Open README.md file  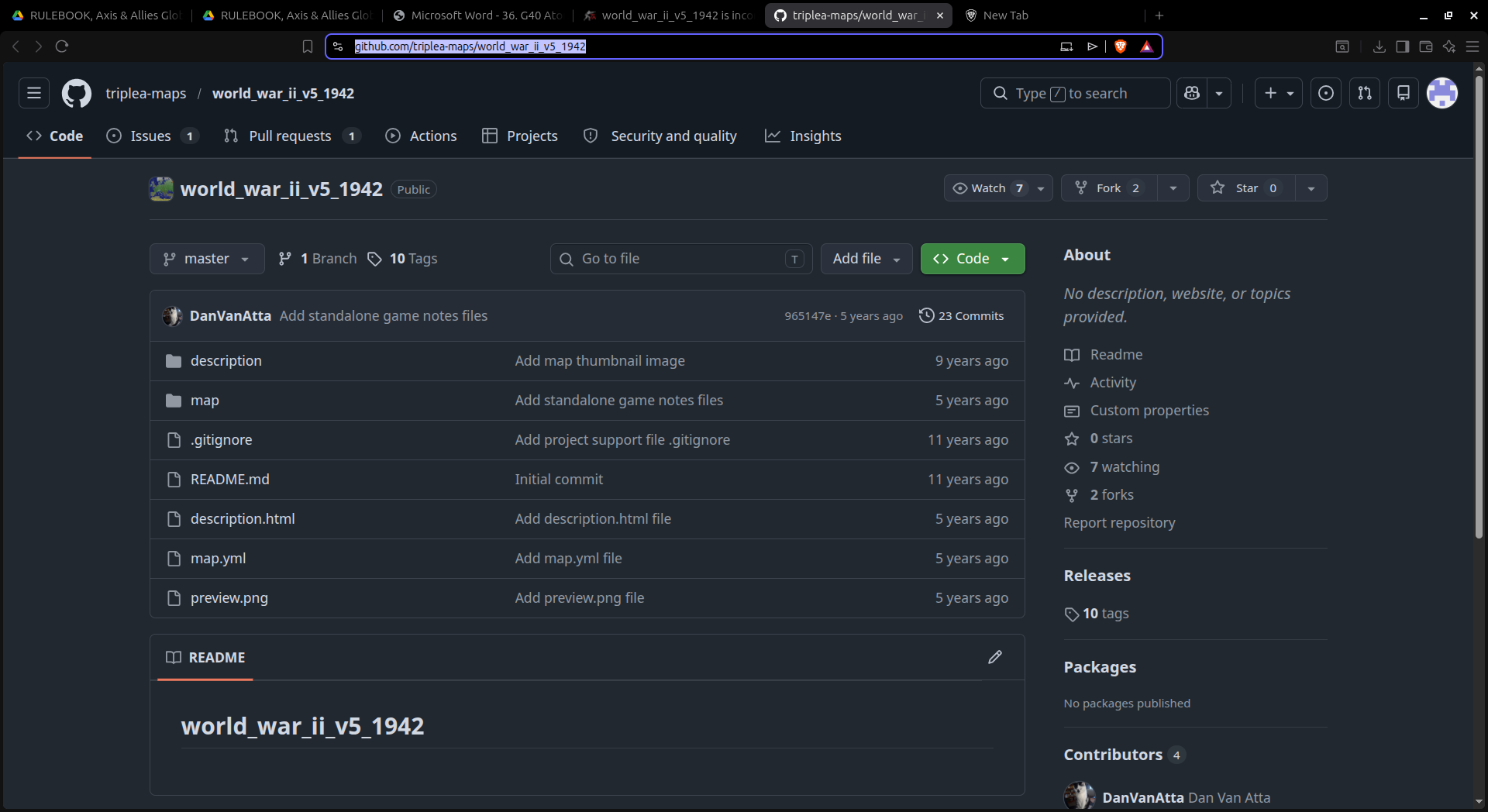click(x=230, y=480)
